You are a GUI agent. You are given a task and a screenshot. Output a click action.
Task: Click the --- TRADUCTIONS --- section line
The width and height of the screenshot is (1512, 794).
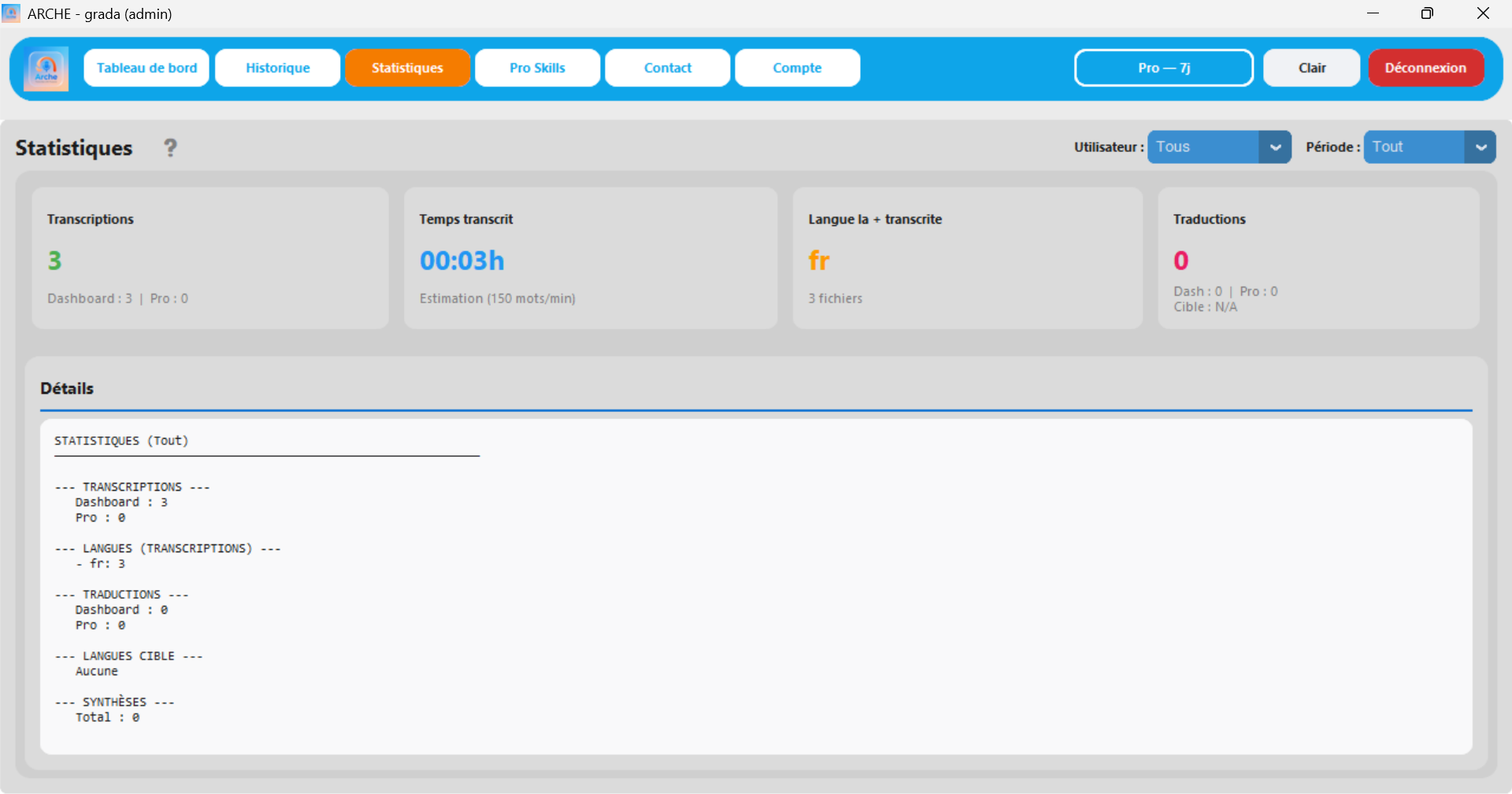click(122, 595)
